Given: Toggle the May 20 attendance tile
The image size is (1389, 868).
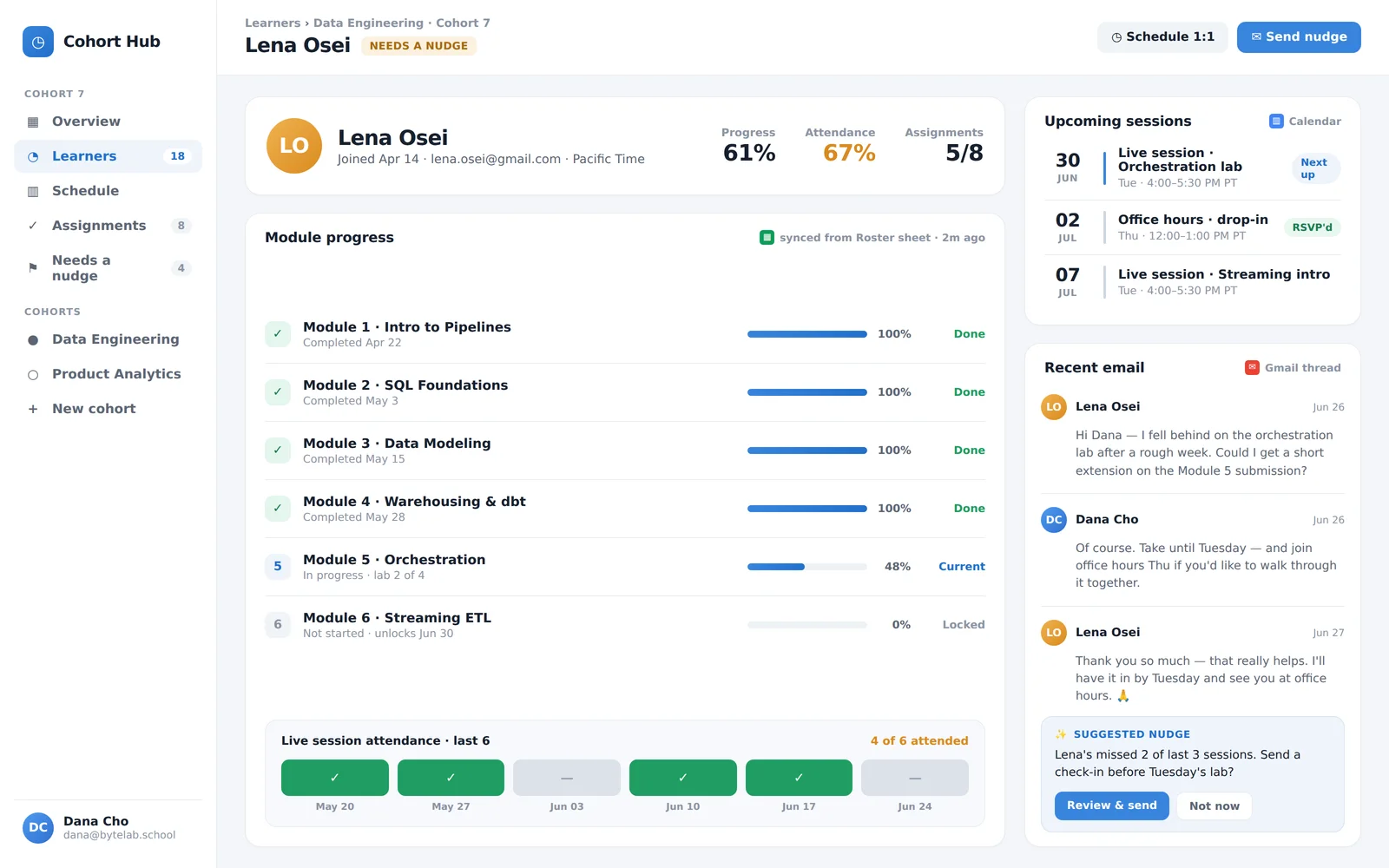Looking at the screenshot, I should (335, 778).
